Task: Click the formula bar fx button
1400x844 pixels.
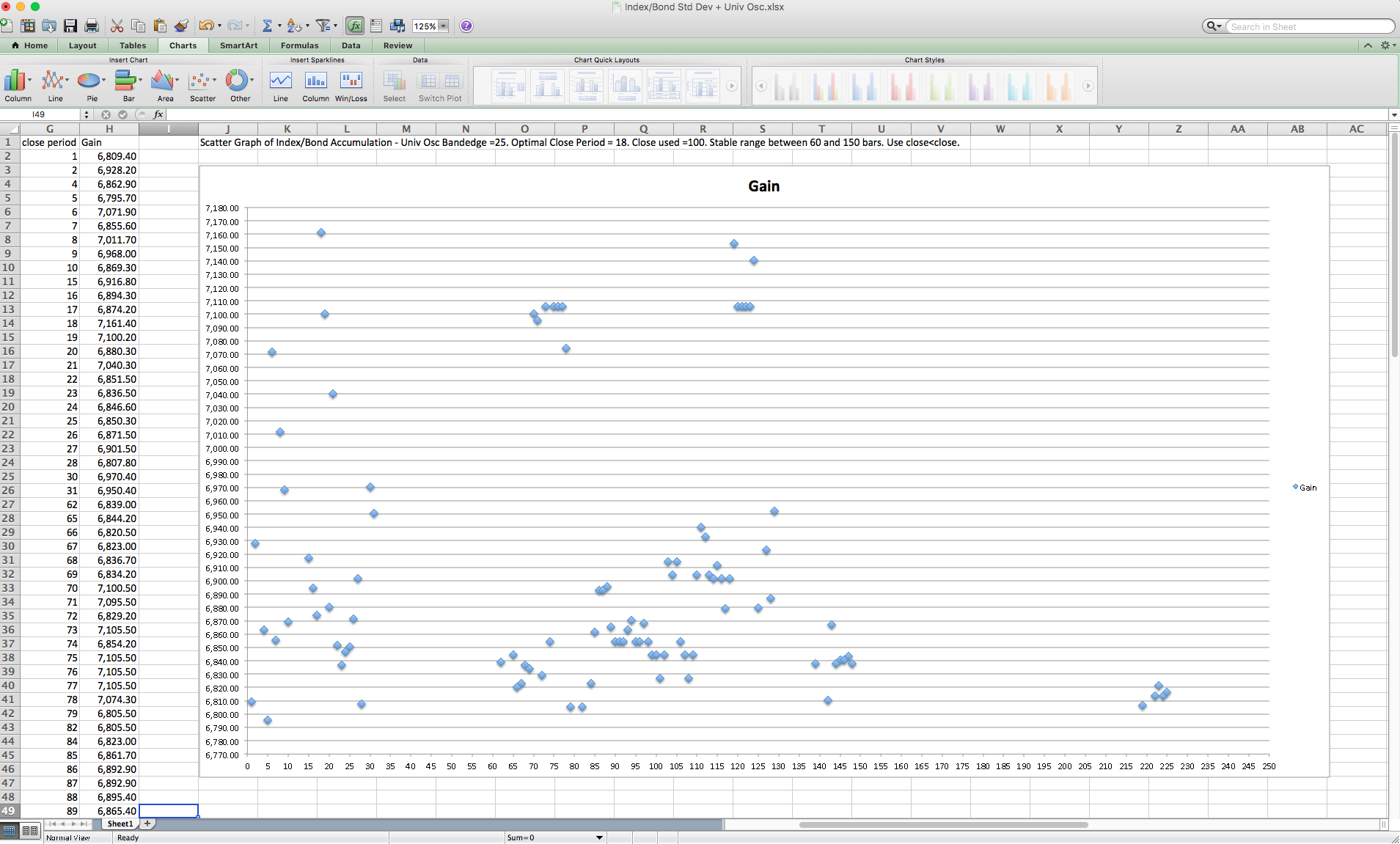Action: 158,114
